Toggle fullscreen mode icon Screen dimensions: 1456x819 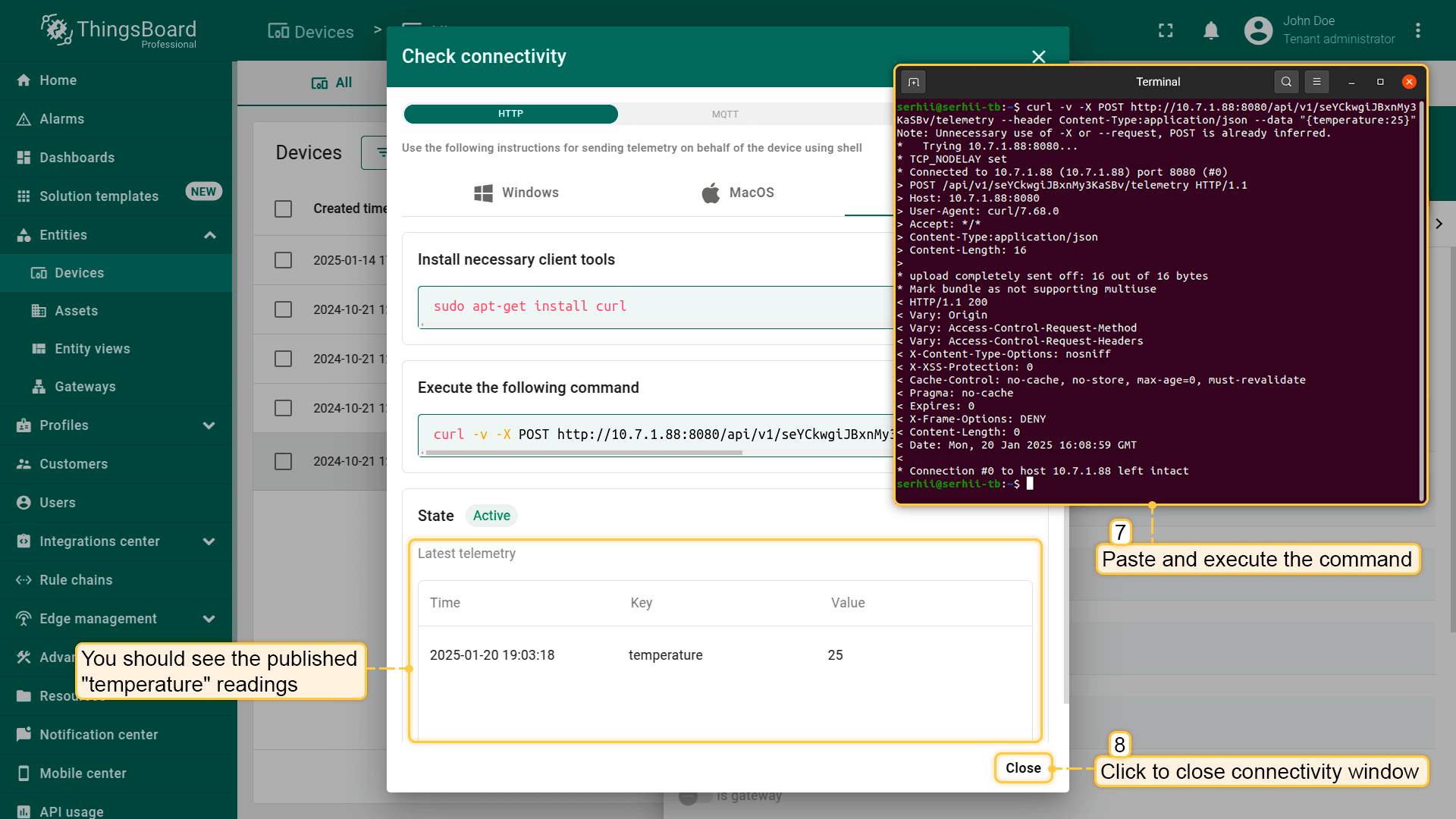[x=1166, y=30]
